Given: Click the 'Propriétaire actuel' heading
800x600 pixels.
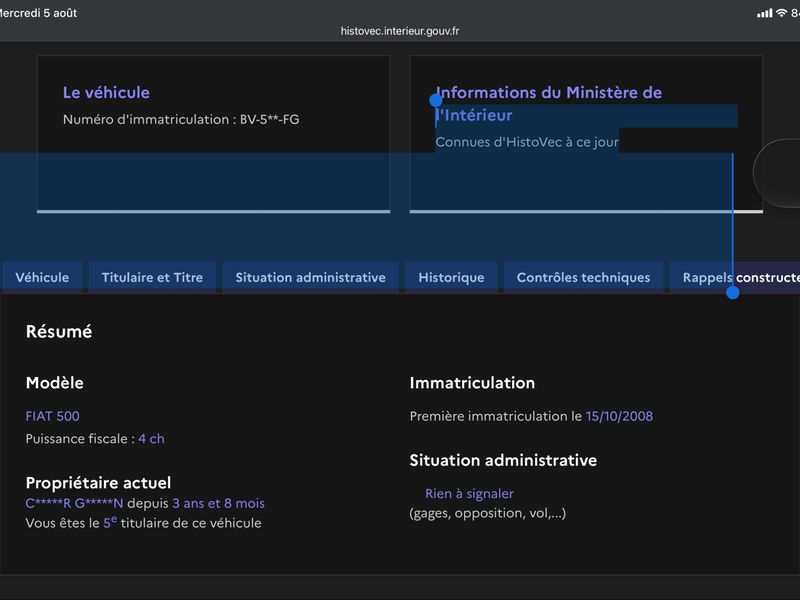Looking at the screenshot, I should pyautogui.click(x=98, y=483).
